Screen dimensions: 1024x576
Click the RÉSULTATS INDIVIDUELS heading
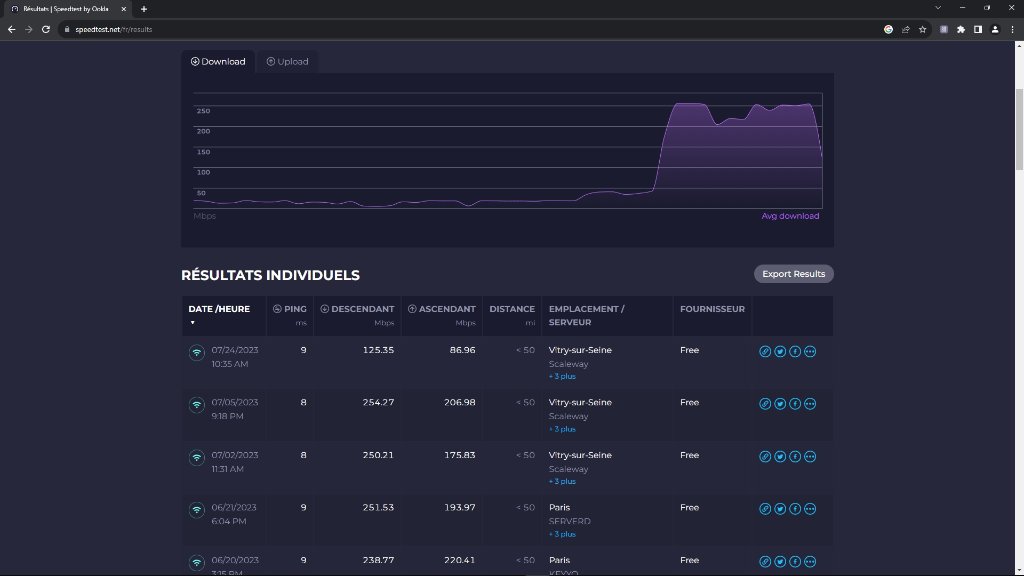(270, 275)
